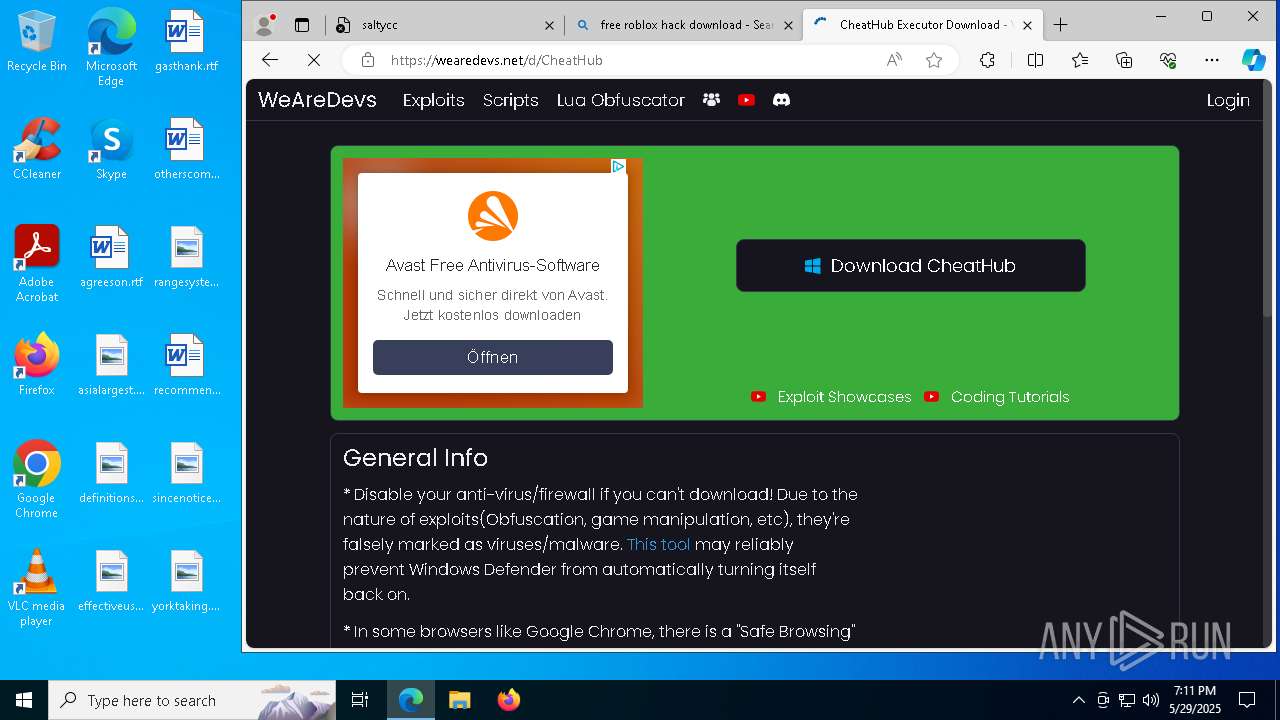
Task: Open Favorites list icon in toolbar
Action: coord(1080,60)
